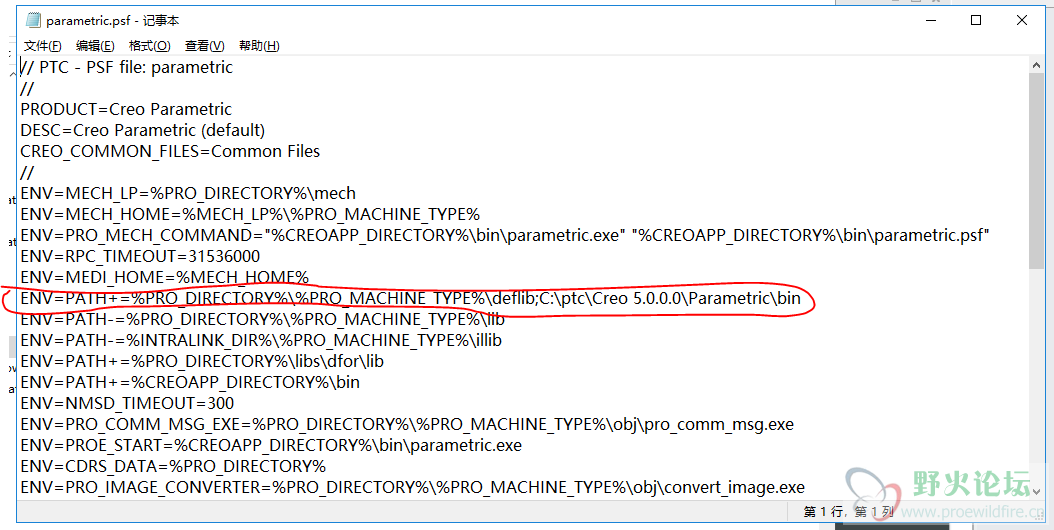This screenshot has width=1054, height=530.
Task: Click the line ending 'libs\dfor\lib'
Action: click(202, 361)
